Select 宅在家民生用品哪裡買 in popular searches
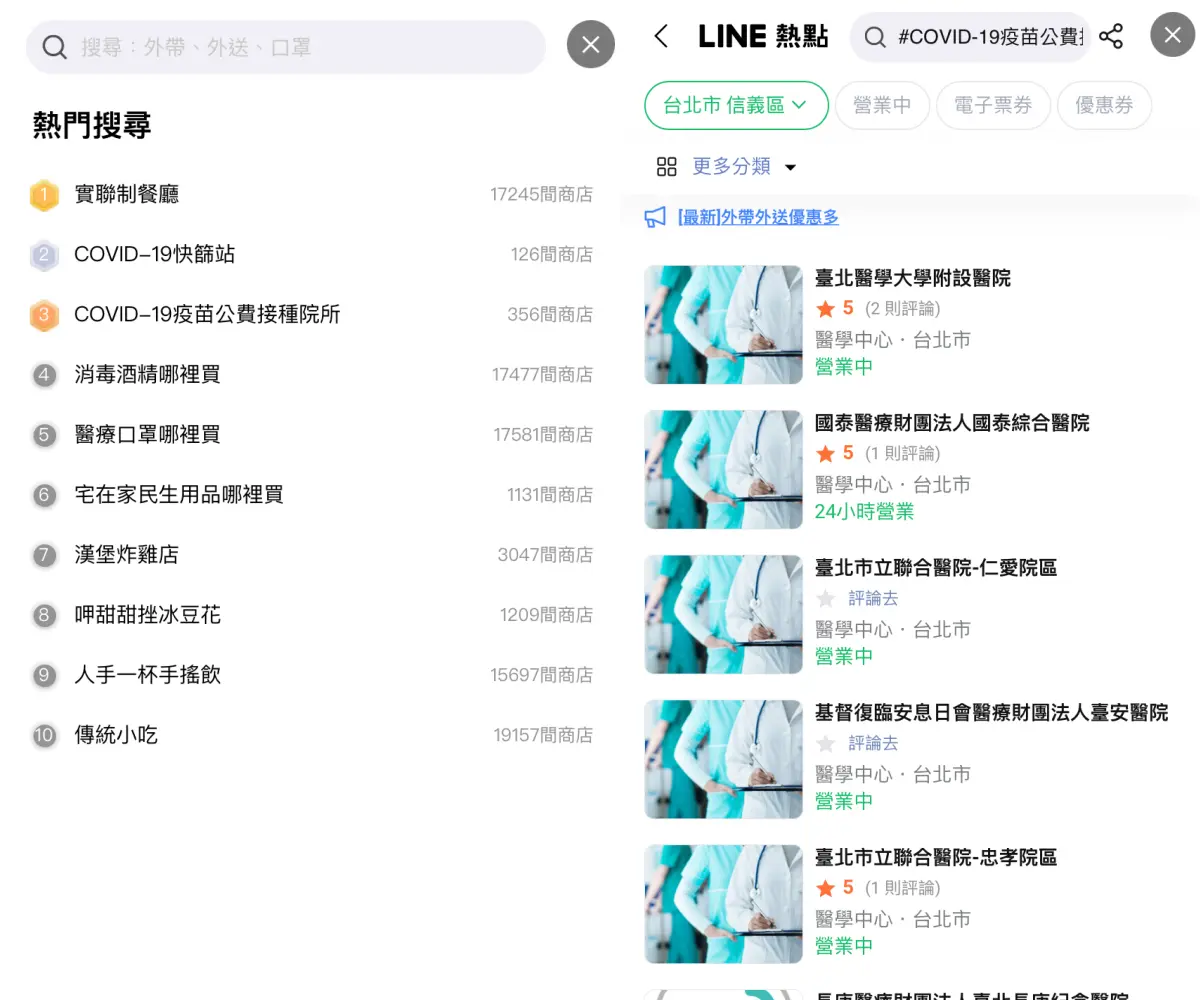Image resolution: width=1200 pixels, height=1000 pixels. click(179, 494)
